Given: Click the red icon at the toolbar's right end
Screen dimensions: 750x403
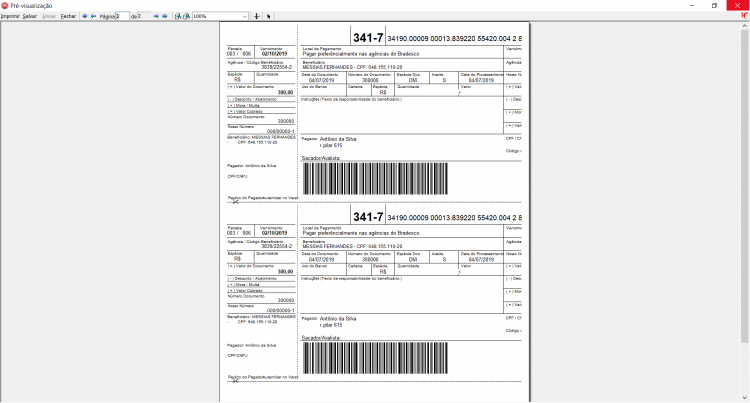Looking at the screenshot, I should click(x=744, y=16).
